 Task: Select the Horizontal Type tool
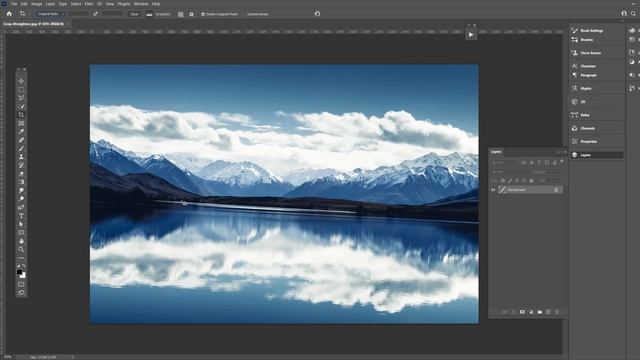point(21,216)
